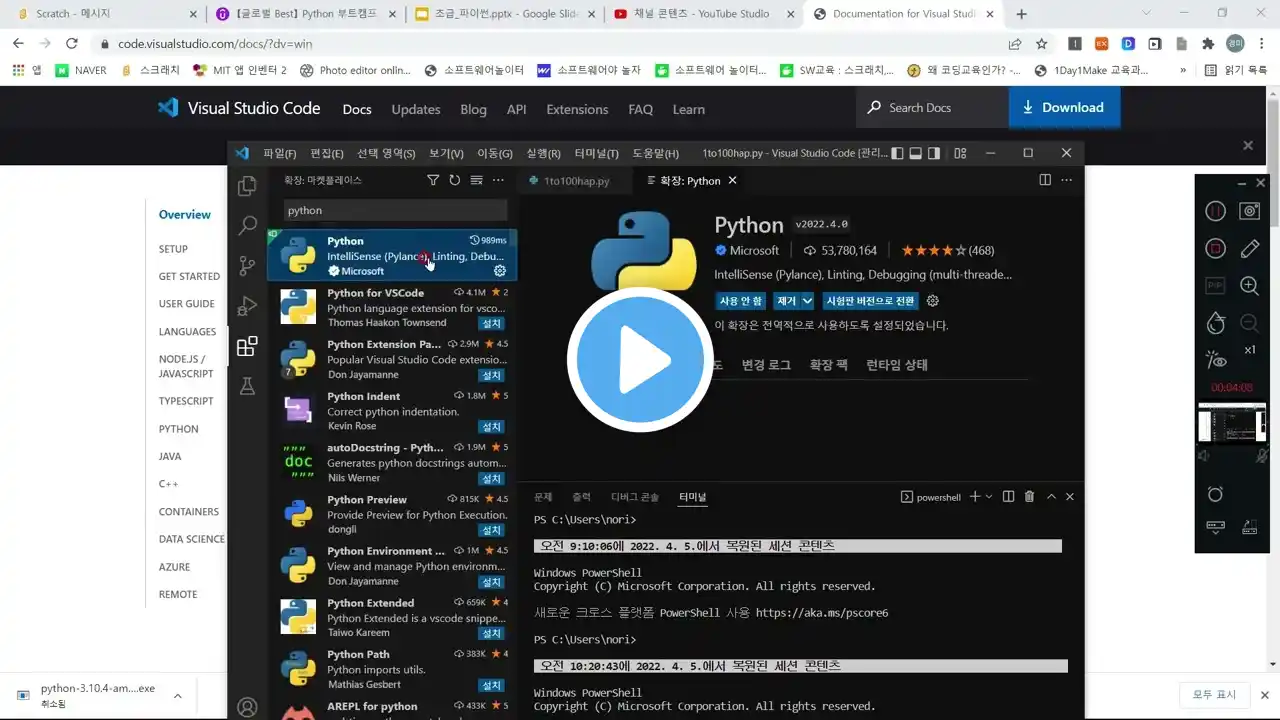Click the blue Download button on website

[x=1064, y=108]
